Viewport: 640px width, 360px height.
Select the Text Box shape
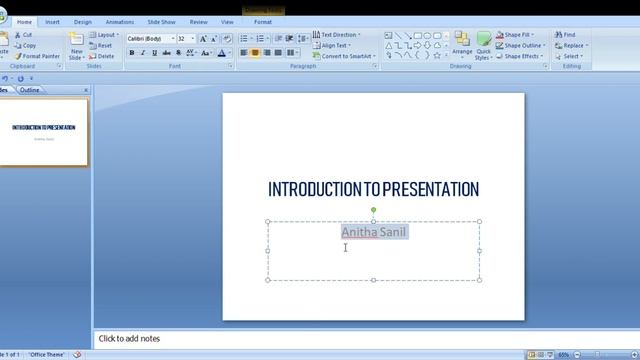[388, 36]
